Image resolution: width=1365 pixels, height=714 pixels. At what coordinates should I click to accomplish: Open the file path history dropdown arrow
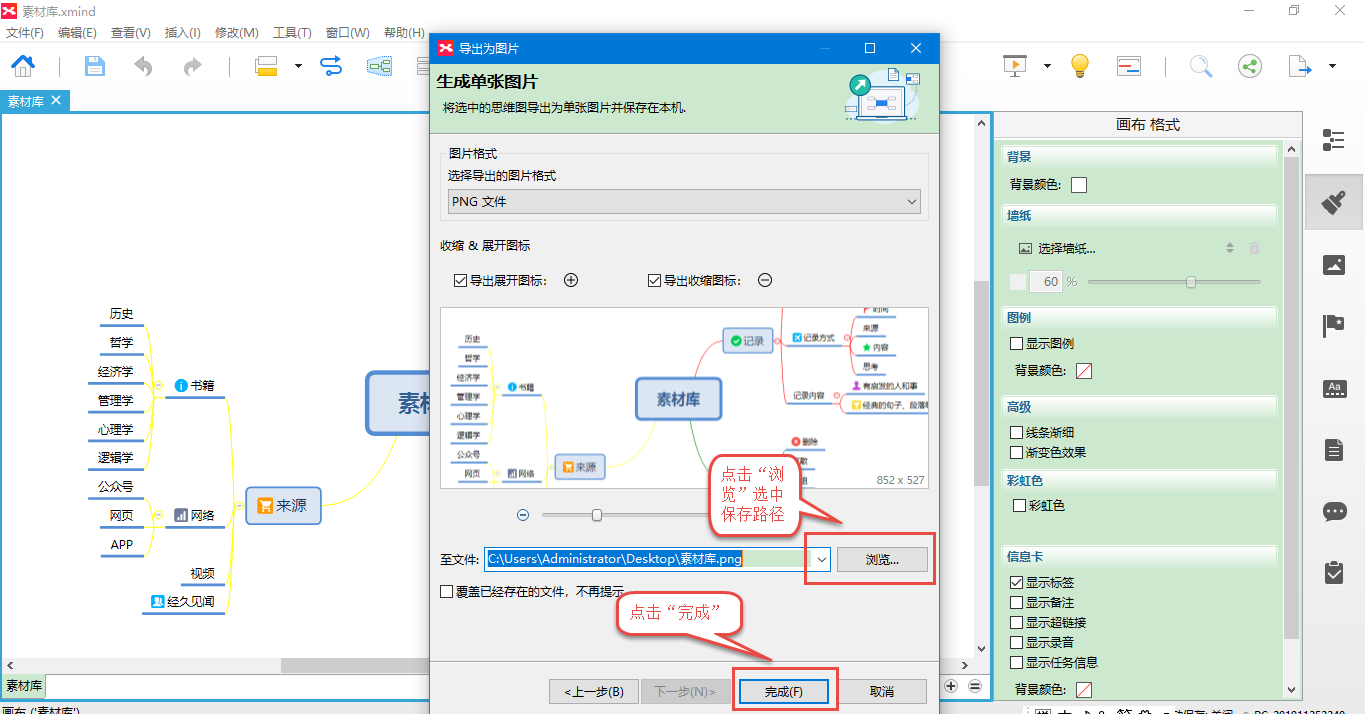pos(822,559)
